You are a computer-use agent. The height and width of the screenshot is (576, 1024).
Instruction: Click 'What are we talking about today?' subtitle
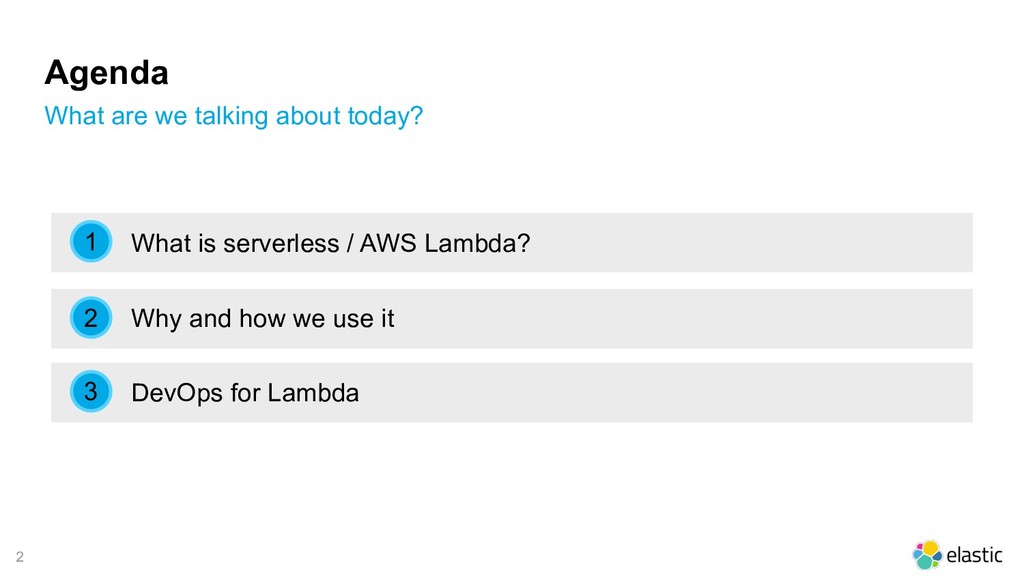(x=234, y=116)
